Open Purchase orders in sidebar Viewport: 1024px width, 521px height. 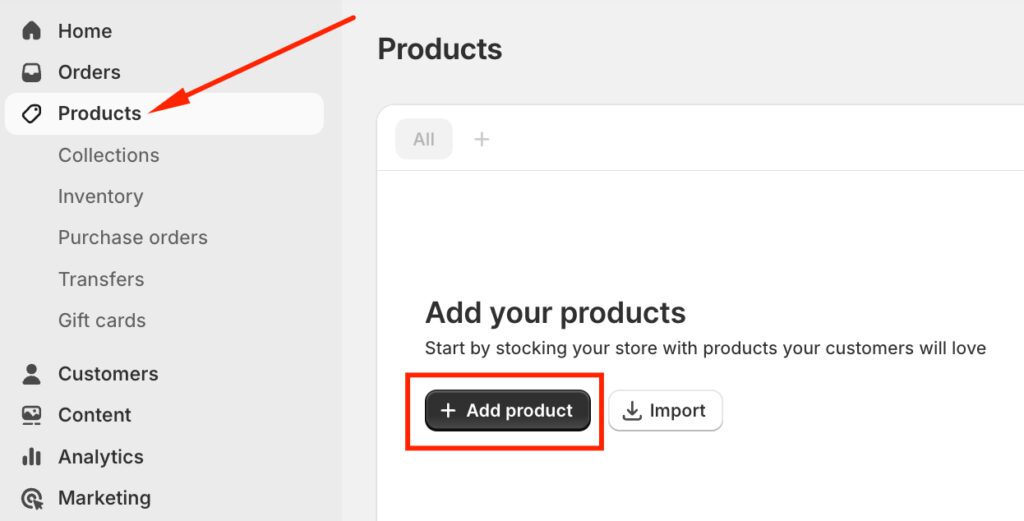[x=133, y=238]
